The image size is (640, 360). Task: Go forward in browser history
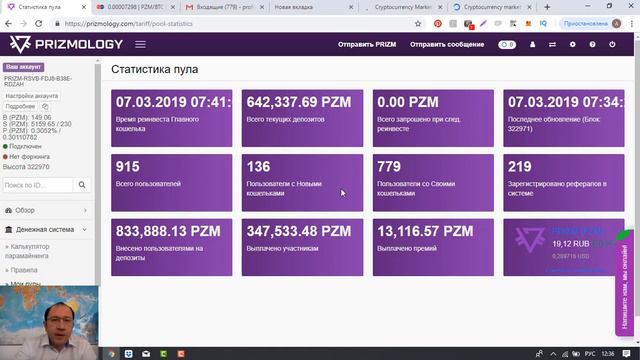23,24
